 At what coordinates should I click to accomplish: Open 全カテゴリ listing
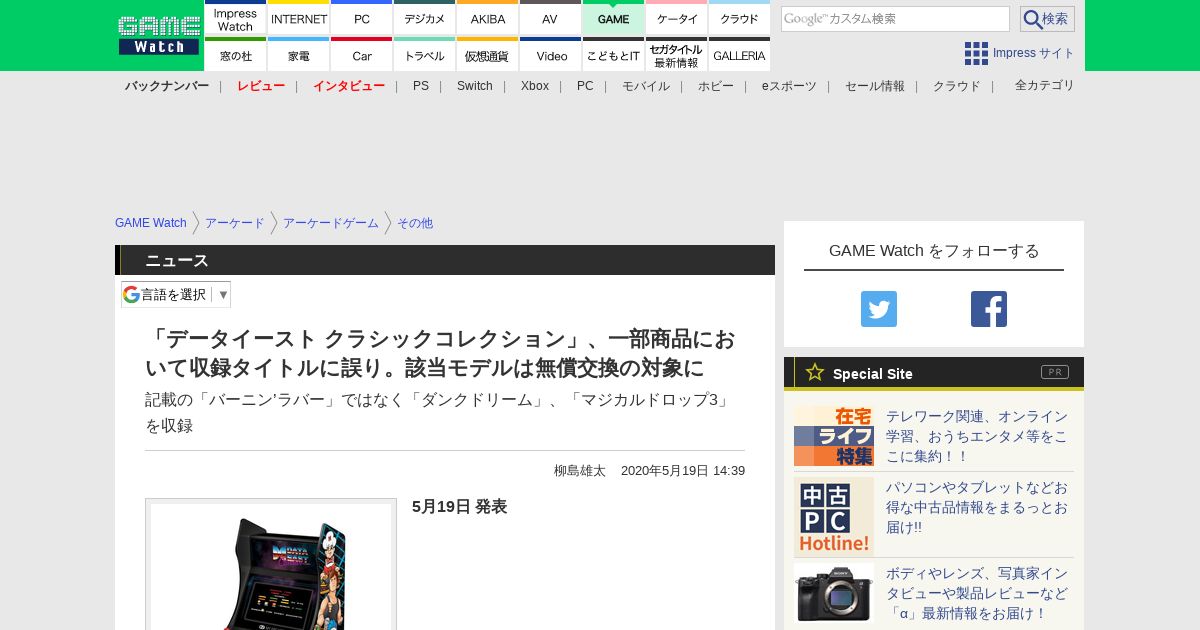coord(1045,85)
